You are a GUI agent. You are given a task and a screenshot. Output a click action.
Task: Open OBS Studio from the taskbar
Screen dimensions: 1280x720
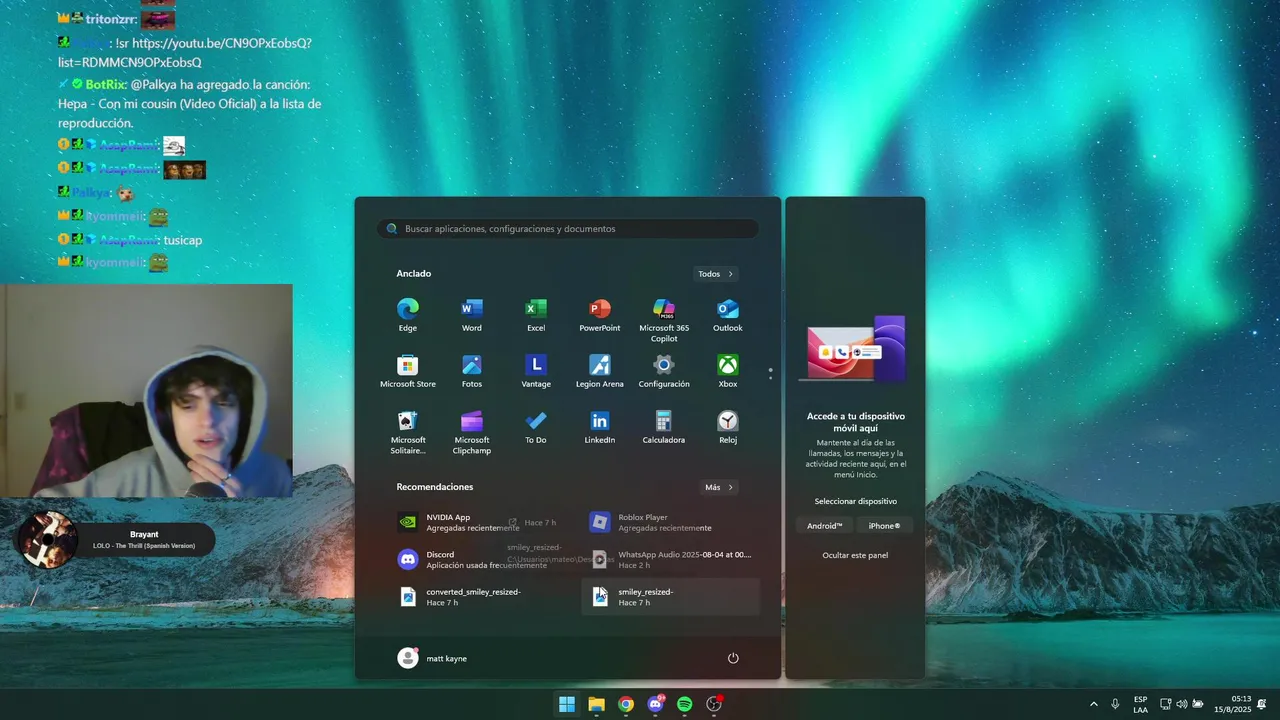[714, 704]
